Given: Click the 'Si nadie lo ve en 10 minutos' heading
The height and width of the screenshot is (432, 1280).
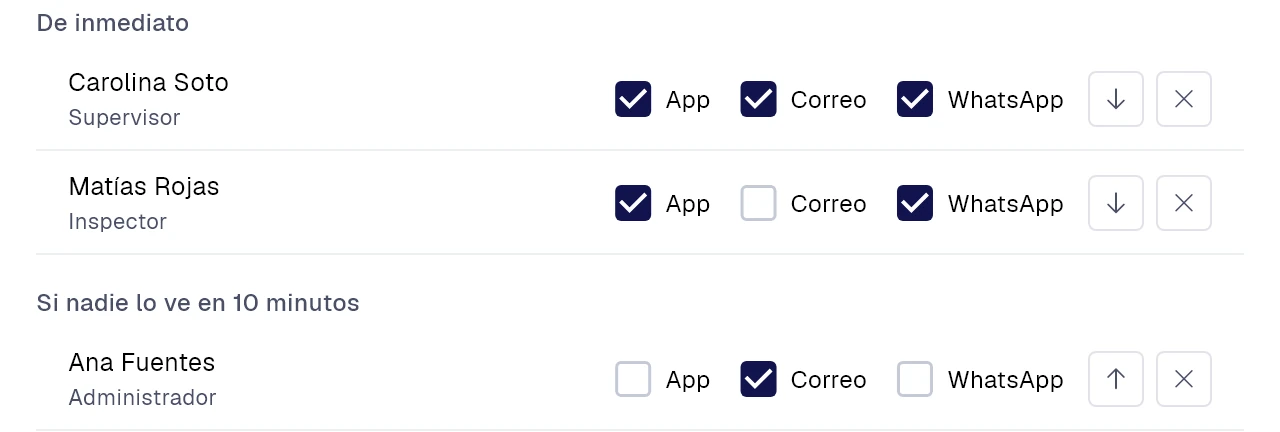Looking at the screenshot, I should tap(198, 302).
